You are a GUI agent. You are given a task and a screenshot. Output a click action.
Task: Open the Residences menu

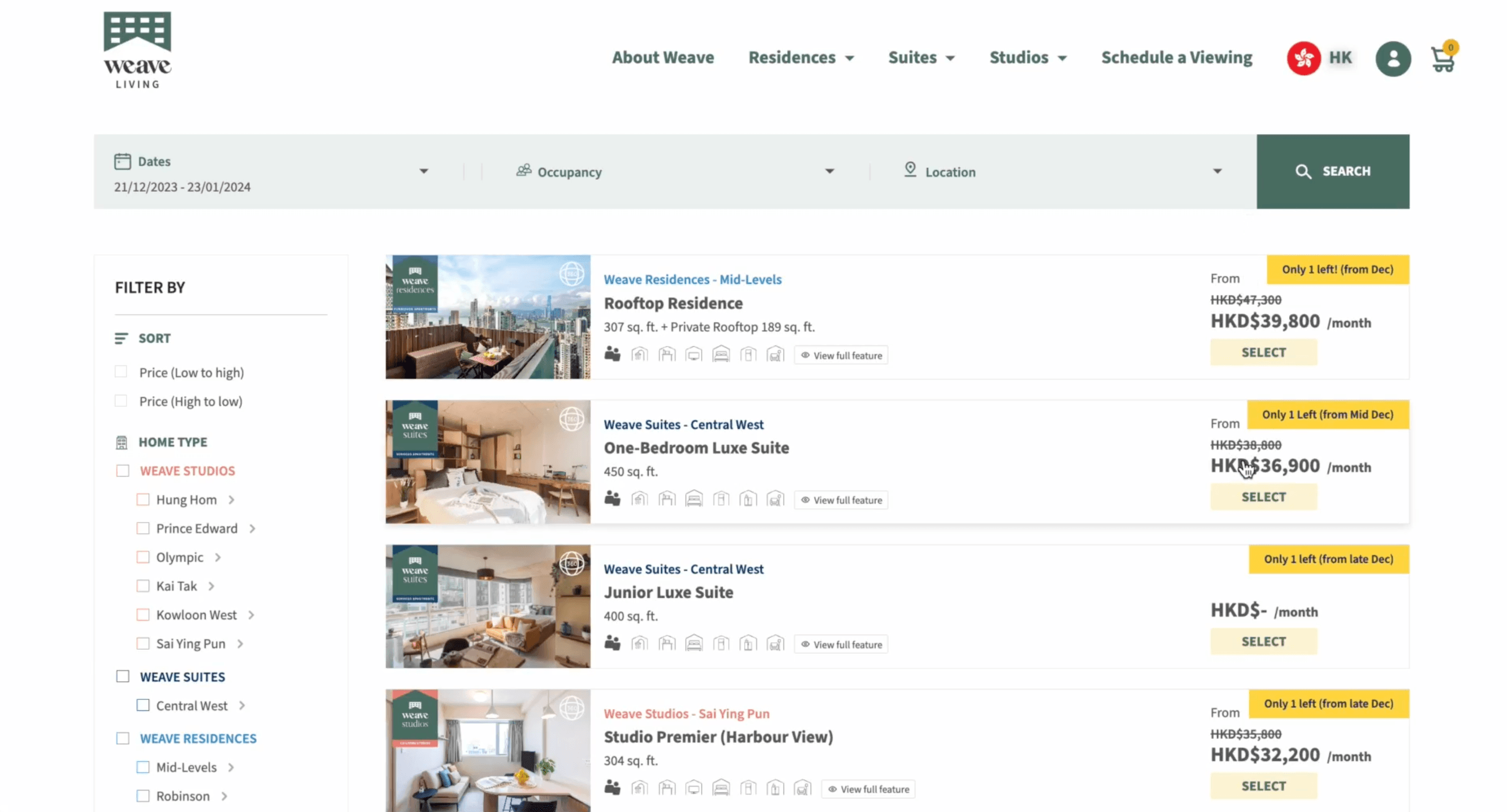coord(801,57)
